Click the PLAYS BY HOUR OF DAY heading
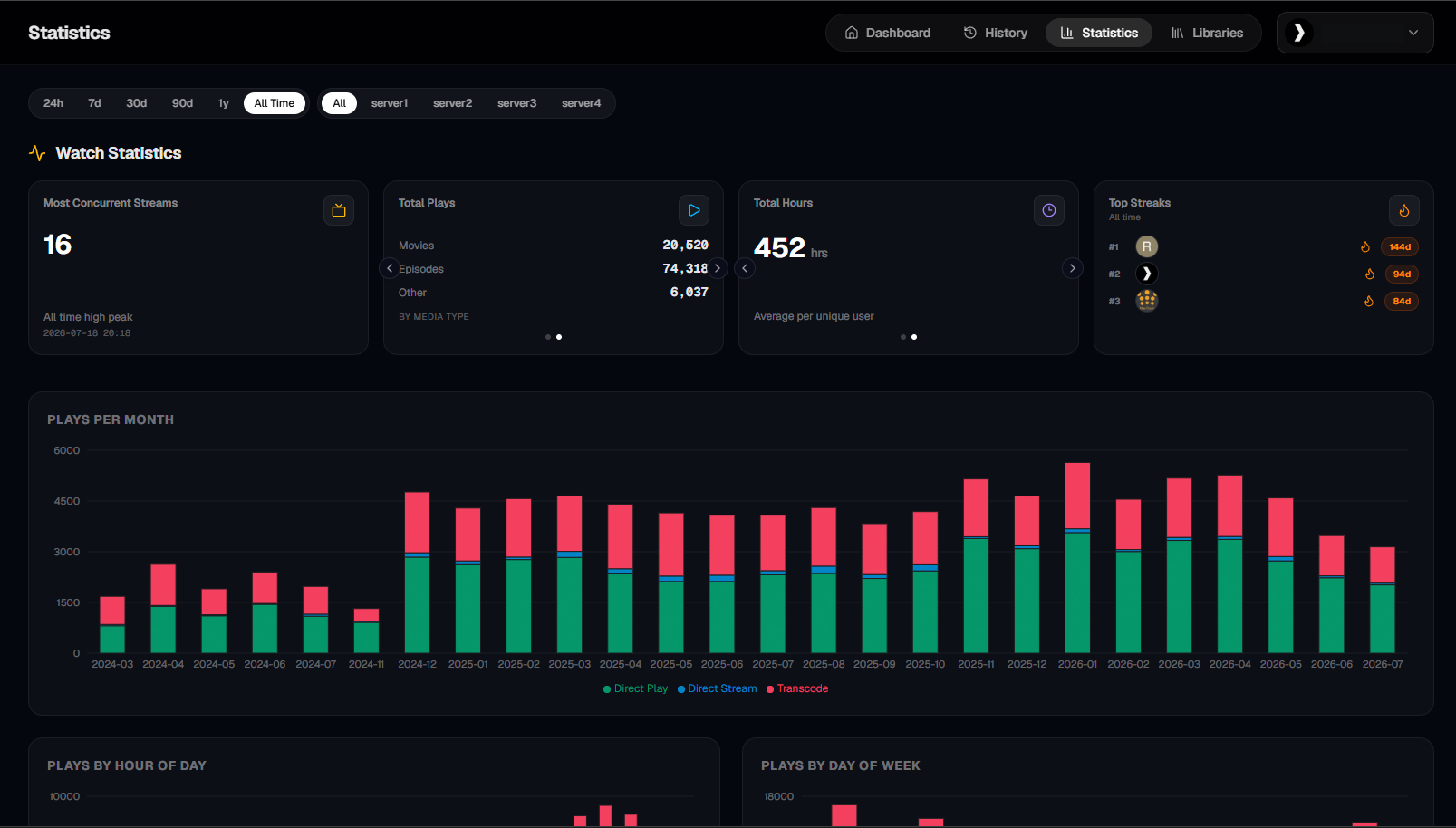This screenshot has height=828, width=1456. coord(127,765)
